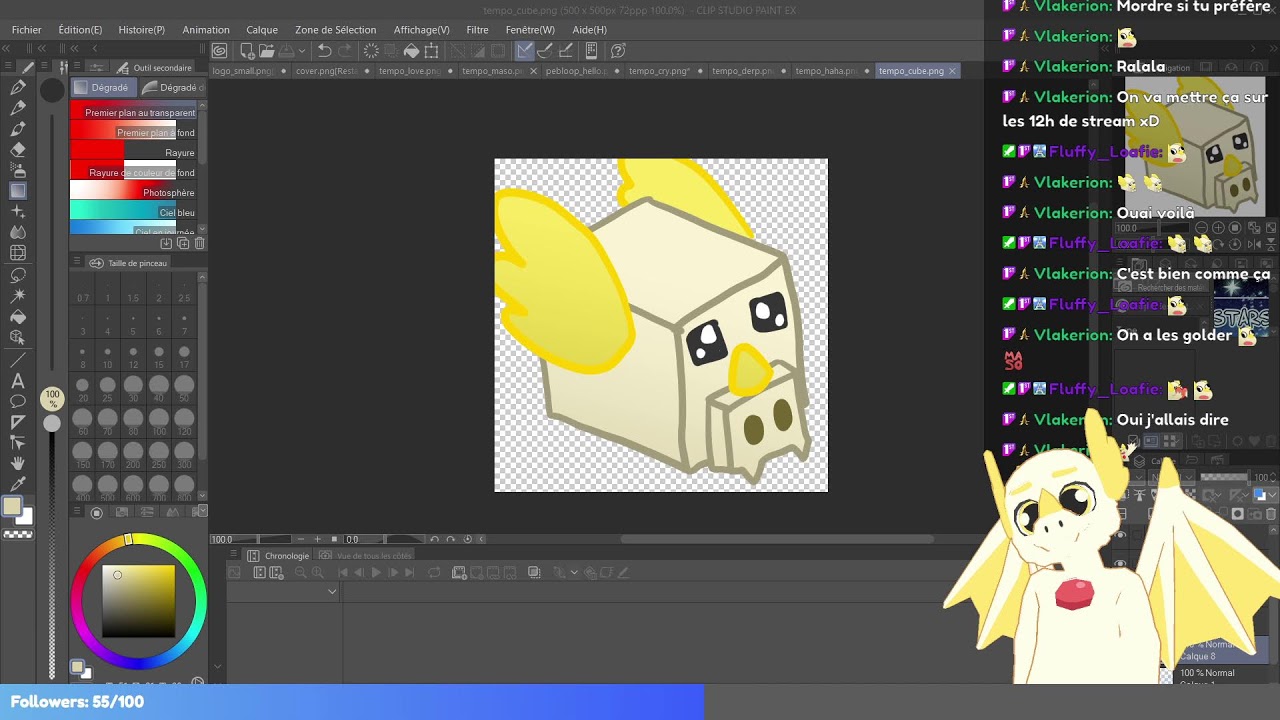Create a new canvas document
Viewport: 1280px width, 720px height.
(x=246, y=51)
